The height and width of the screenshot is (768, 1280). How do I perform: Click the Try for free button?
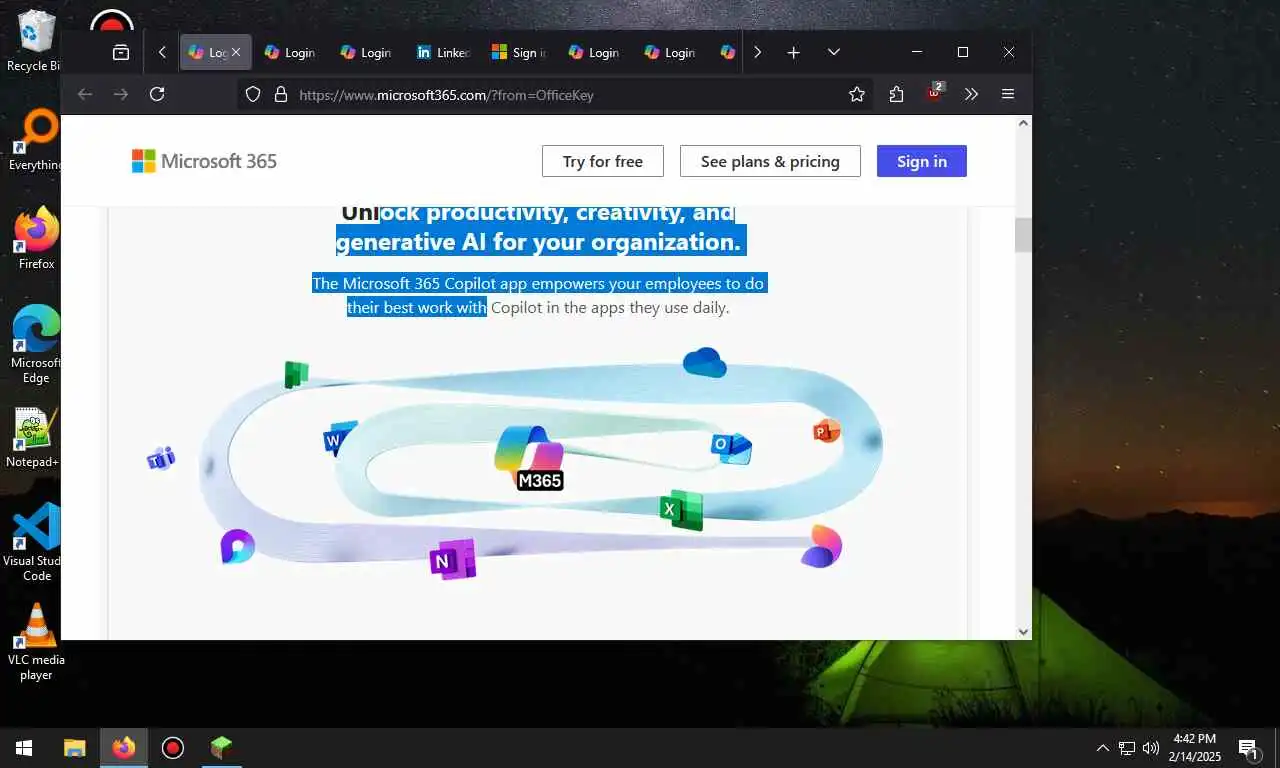click(x=603, y=161)
